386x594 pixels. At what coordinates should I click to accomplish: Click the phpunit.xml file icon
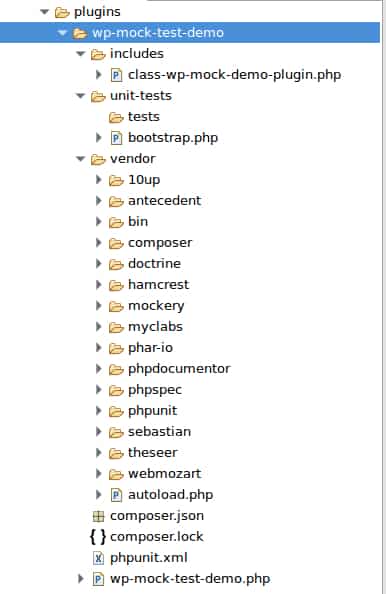98,558
